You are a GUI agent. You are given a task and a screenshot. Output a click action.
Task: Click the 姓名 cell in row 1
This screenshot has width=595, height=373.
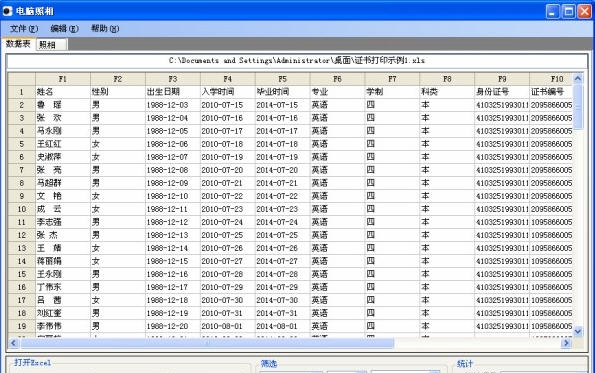pos(63,92)
